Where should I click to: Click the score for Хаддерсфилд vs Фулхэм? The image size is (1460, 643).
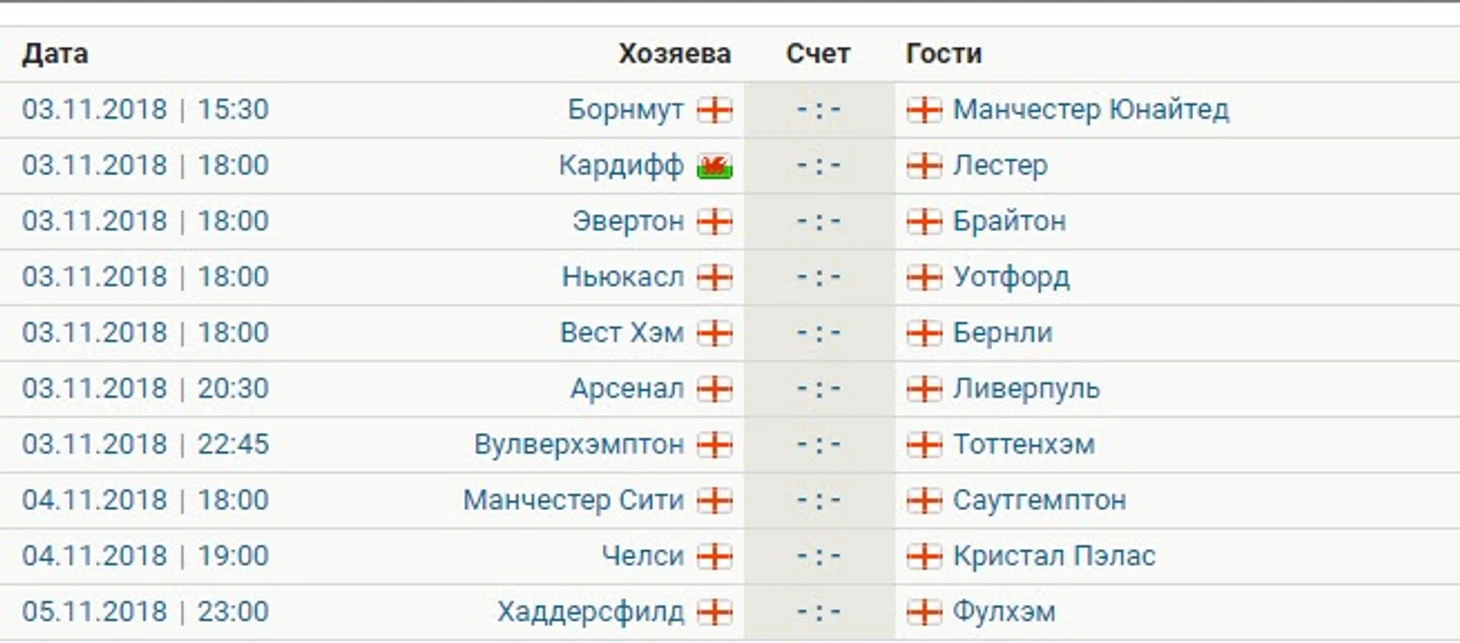point(819,613)
